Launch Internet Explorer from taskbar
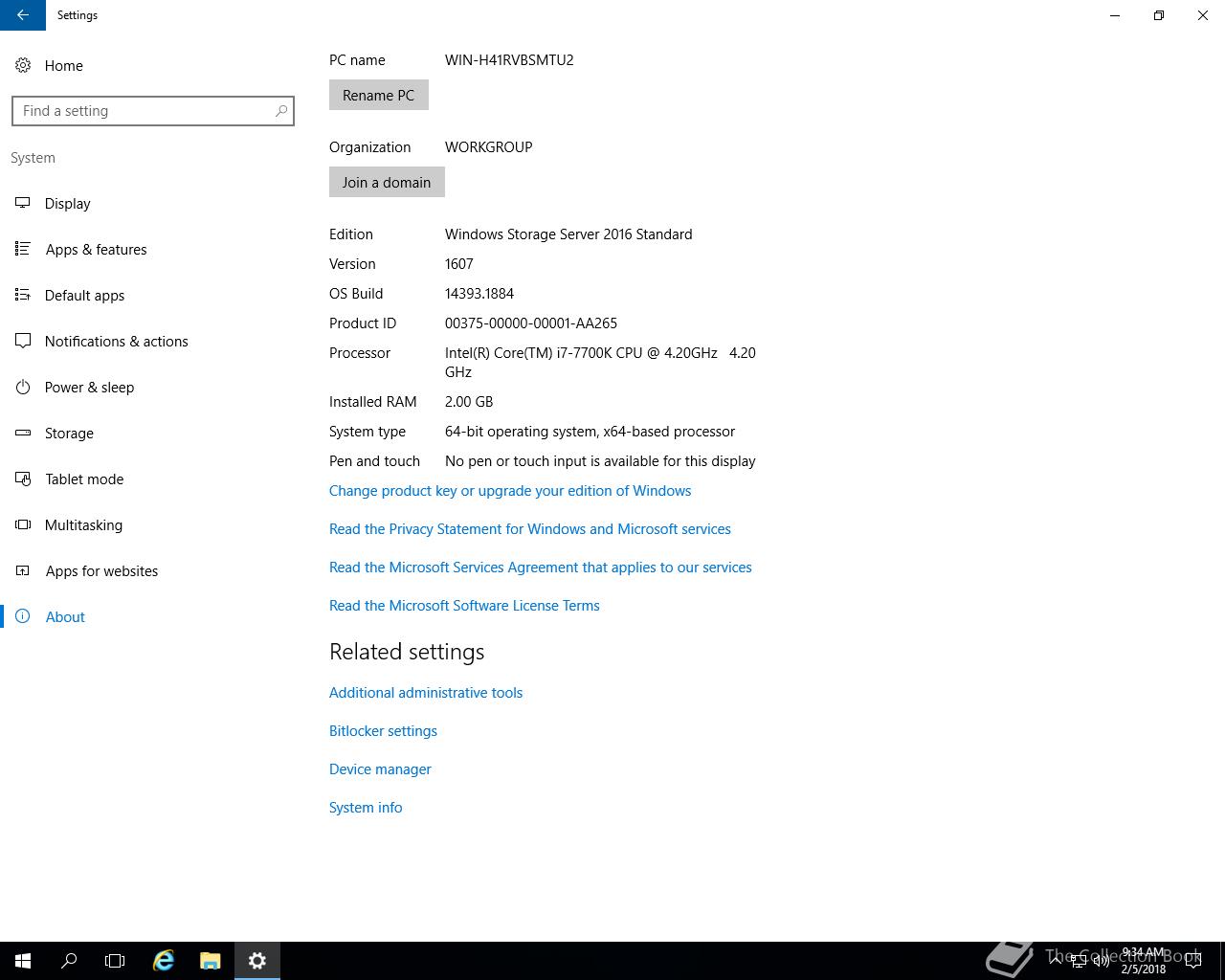1225x980 pixels. point(164,961)
